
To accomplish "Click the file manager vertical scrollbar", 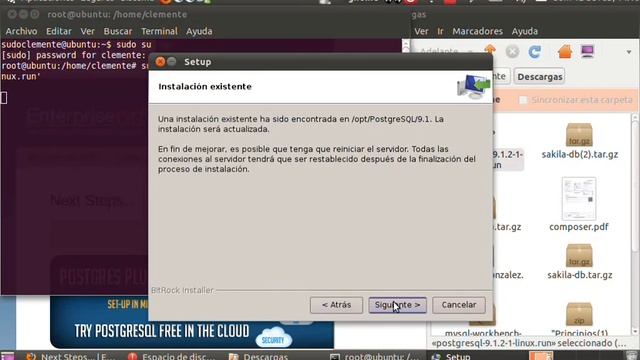I will click(635, 224).
